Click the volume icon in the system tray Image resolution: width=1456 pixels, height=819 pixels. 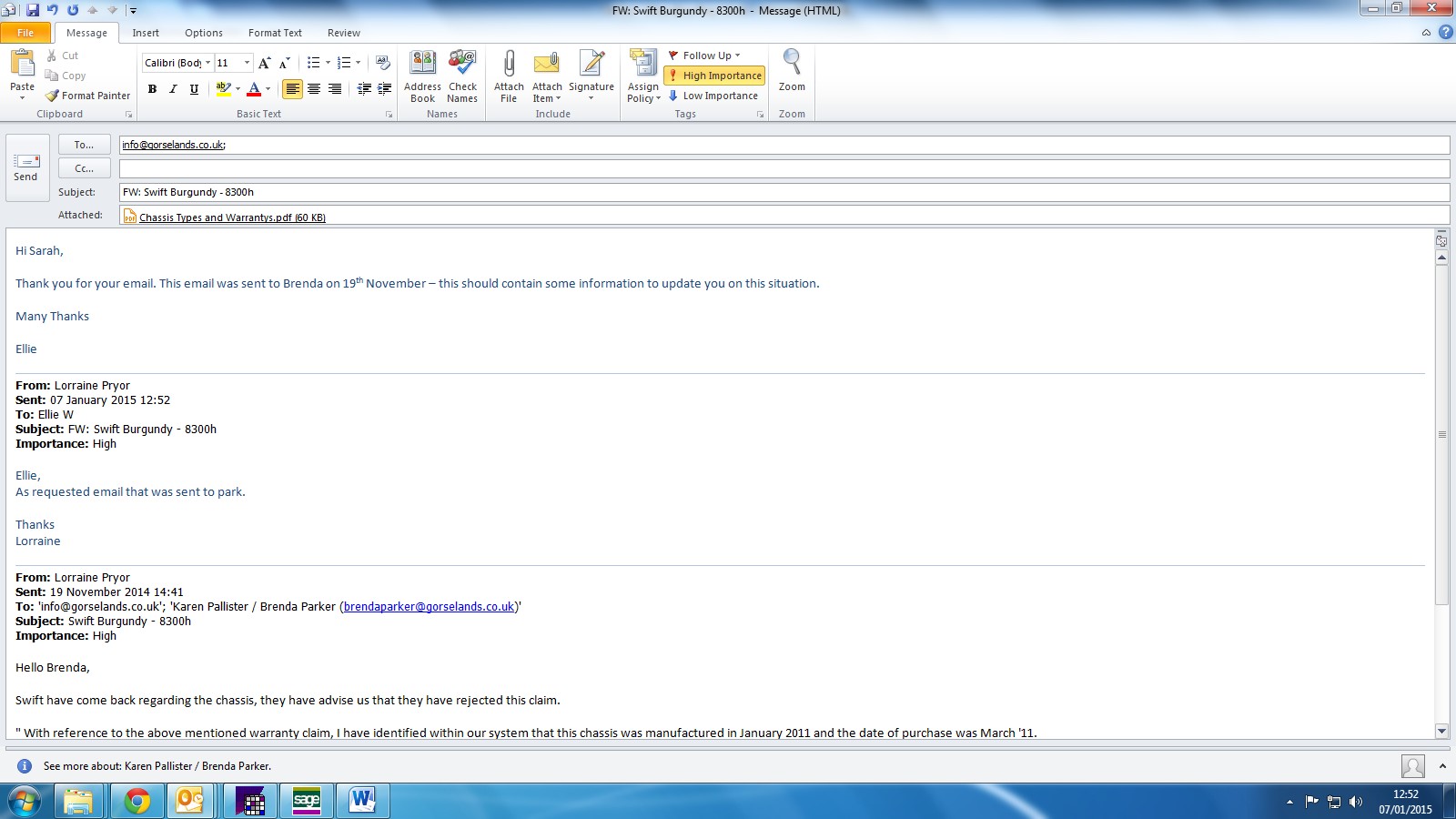click(x=1356, y=802)
